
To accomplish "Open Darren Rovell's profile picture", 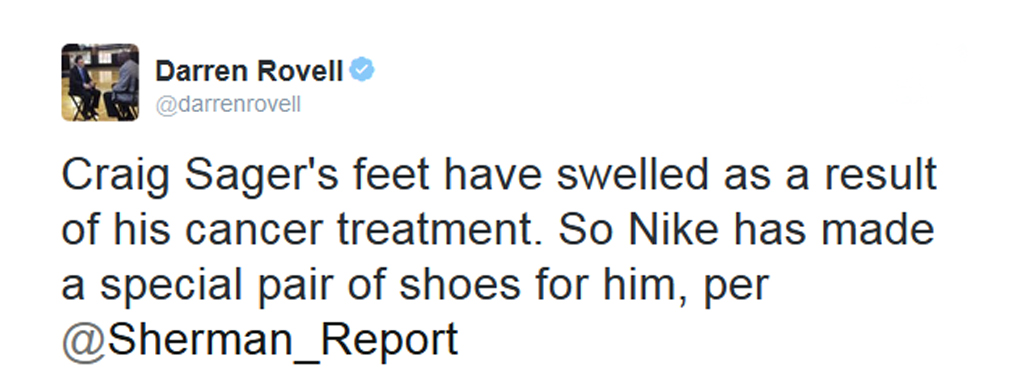I will (x=100, y=82).
